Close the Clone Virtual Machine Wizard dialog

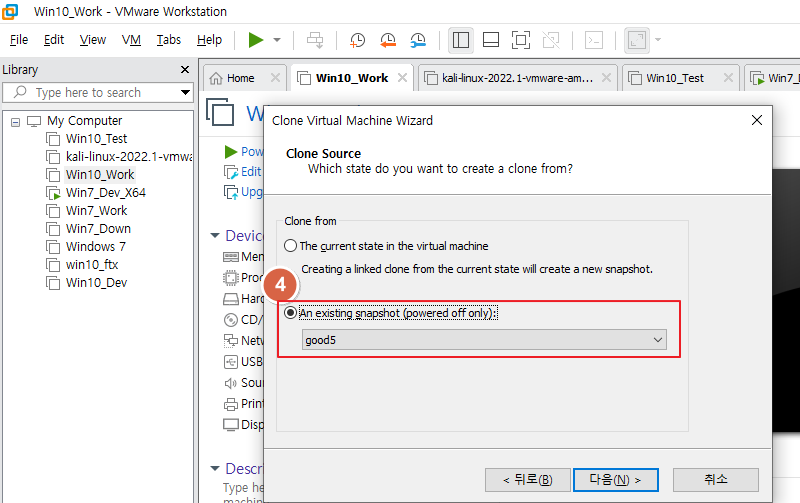757,120
